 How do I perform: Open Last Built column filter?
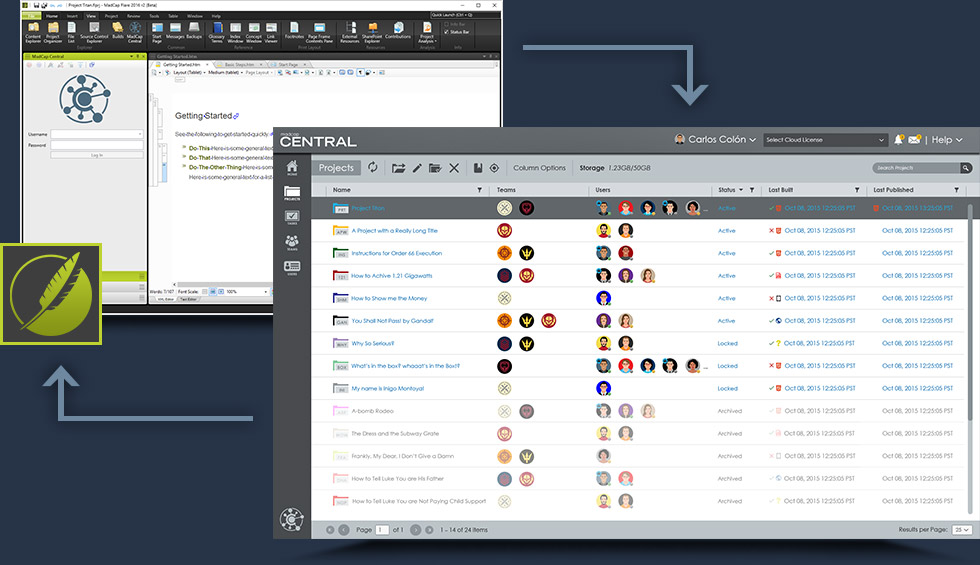pos(857,190)
